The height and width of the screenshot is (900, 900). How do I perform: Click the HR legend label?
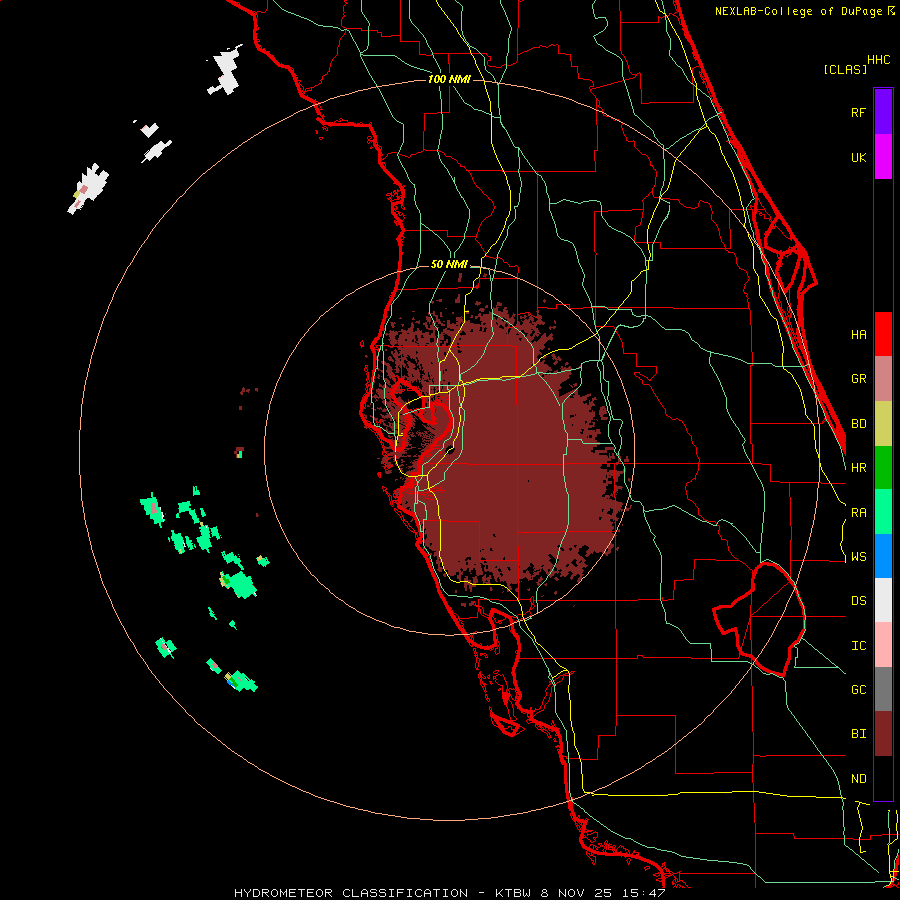(x=858, y=468)
